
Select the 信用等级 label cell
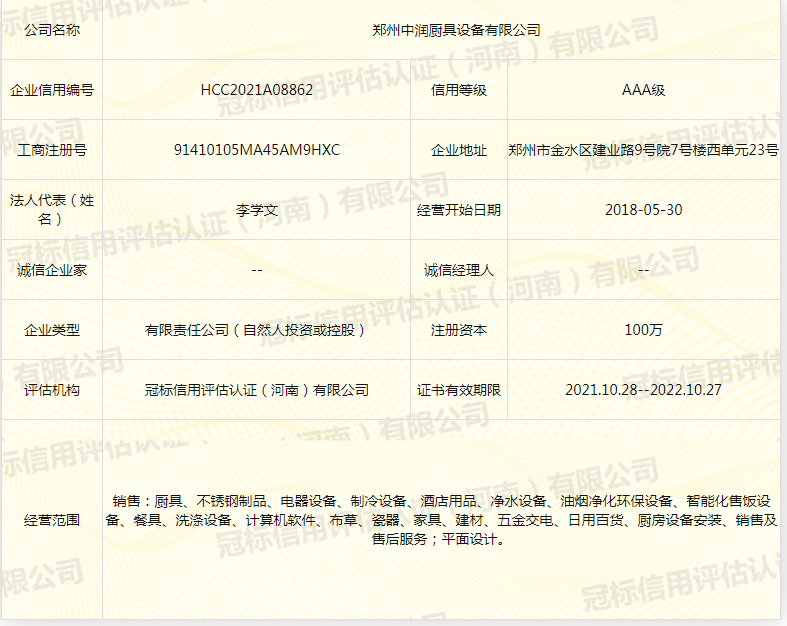(x=458, y=90)
